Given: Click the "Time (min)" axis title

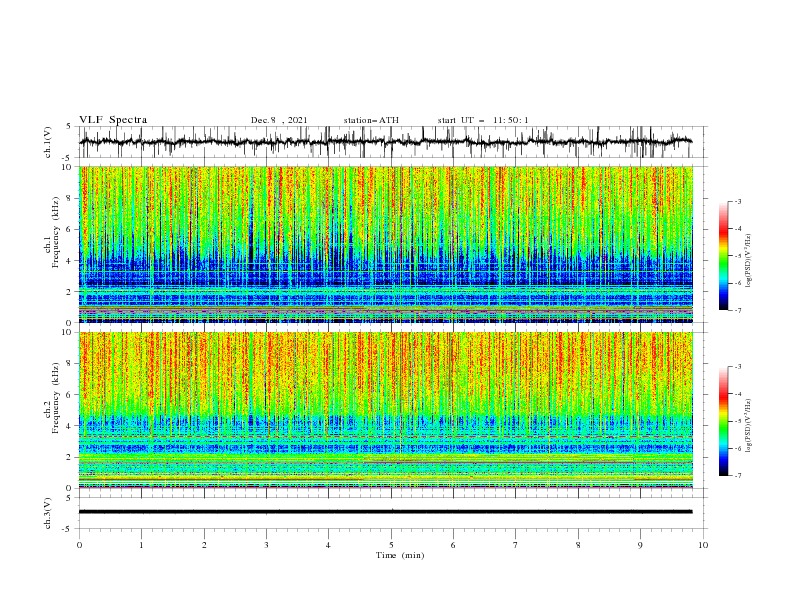Looking at the screenshot, I should click(x=400, y=555).
